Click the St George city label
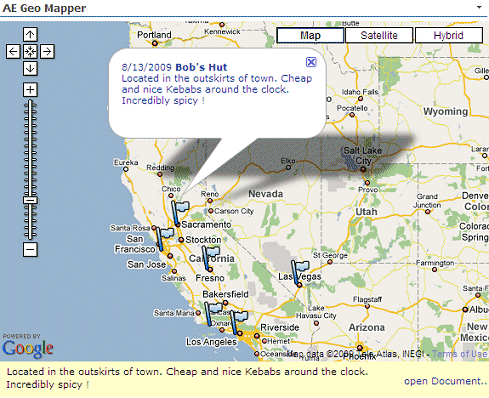489x398 pixels. pyautogui.click(x=330, y=255)
